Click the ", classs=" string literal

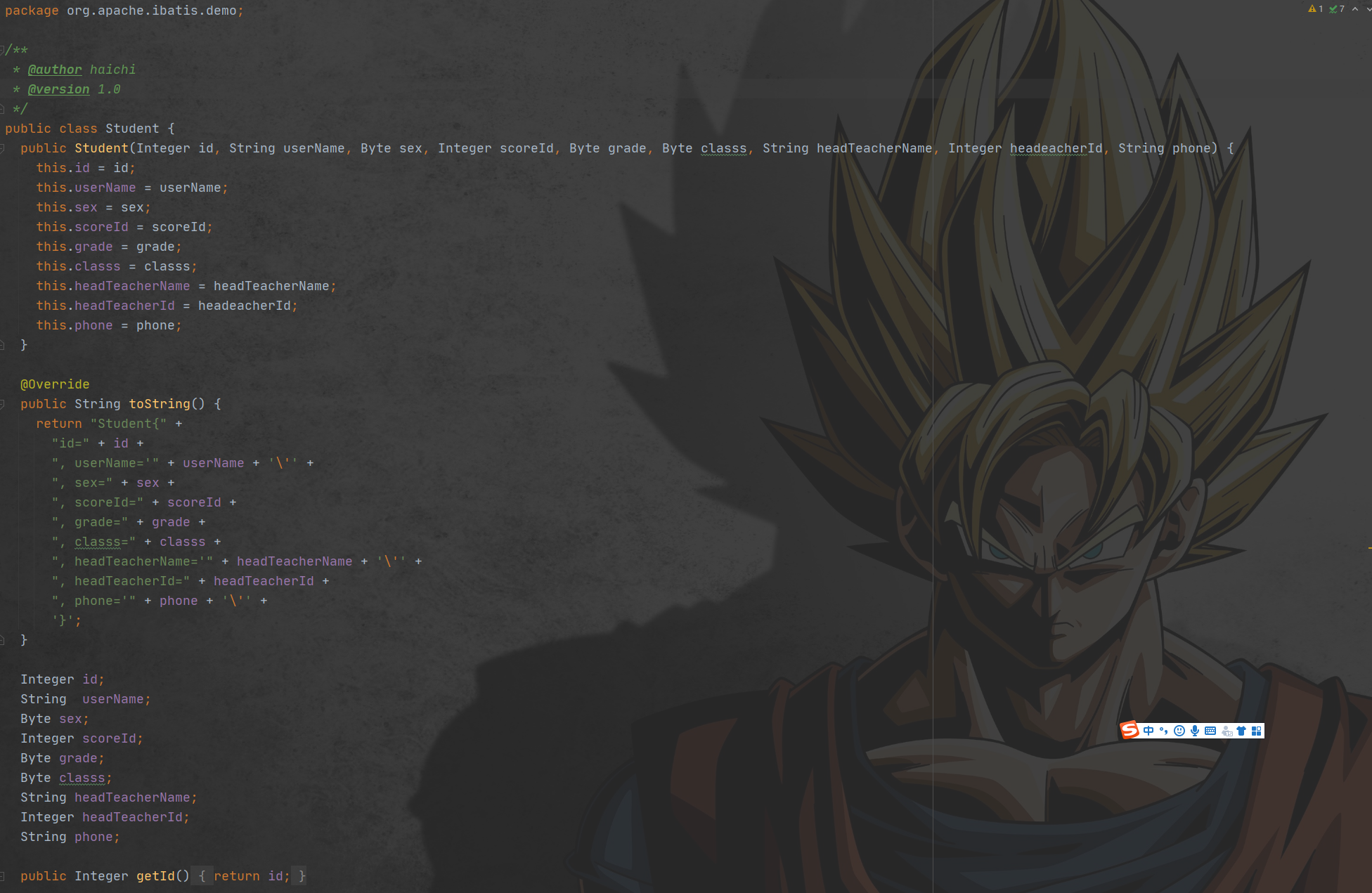pyautogui.click(x=93, y=542)
